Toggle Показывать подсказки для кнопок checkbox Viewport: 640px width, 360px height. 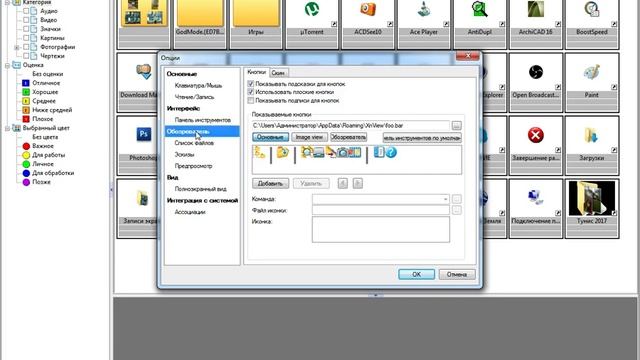[x=251, y=84]
